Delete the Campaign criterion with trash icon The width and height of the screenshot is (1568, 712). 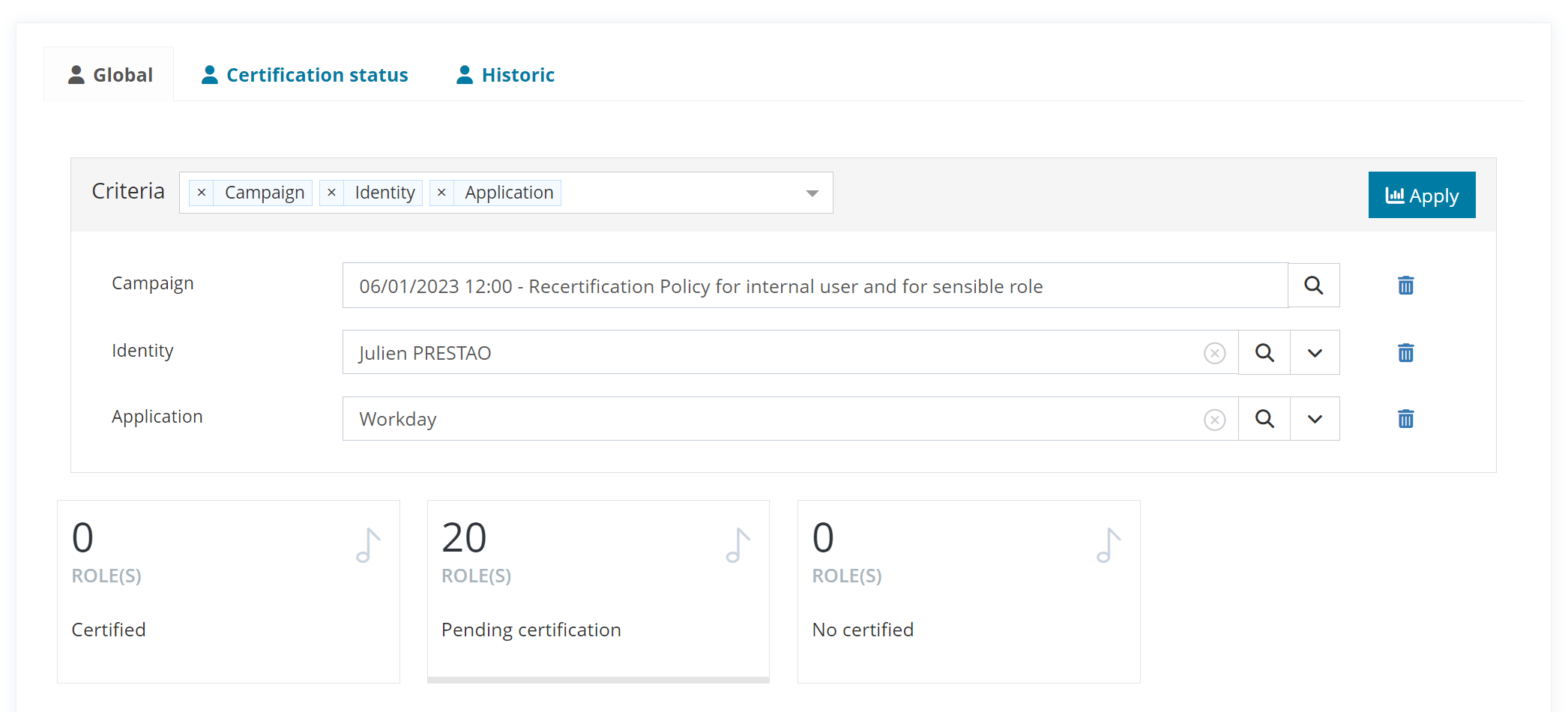click(x=1405, y=286)
